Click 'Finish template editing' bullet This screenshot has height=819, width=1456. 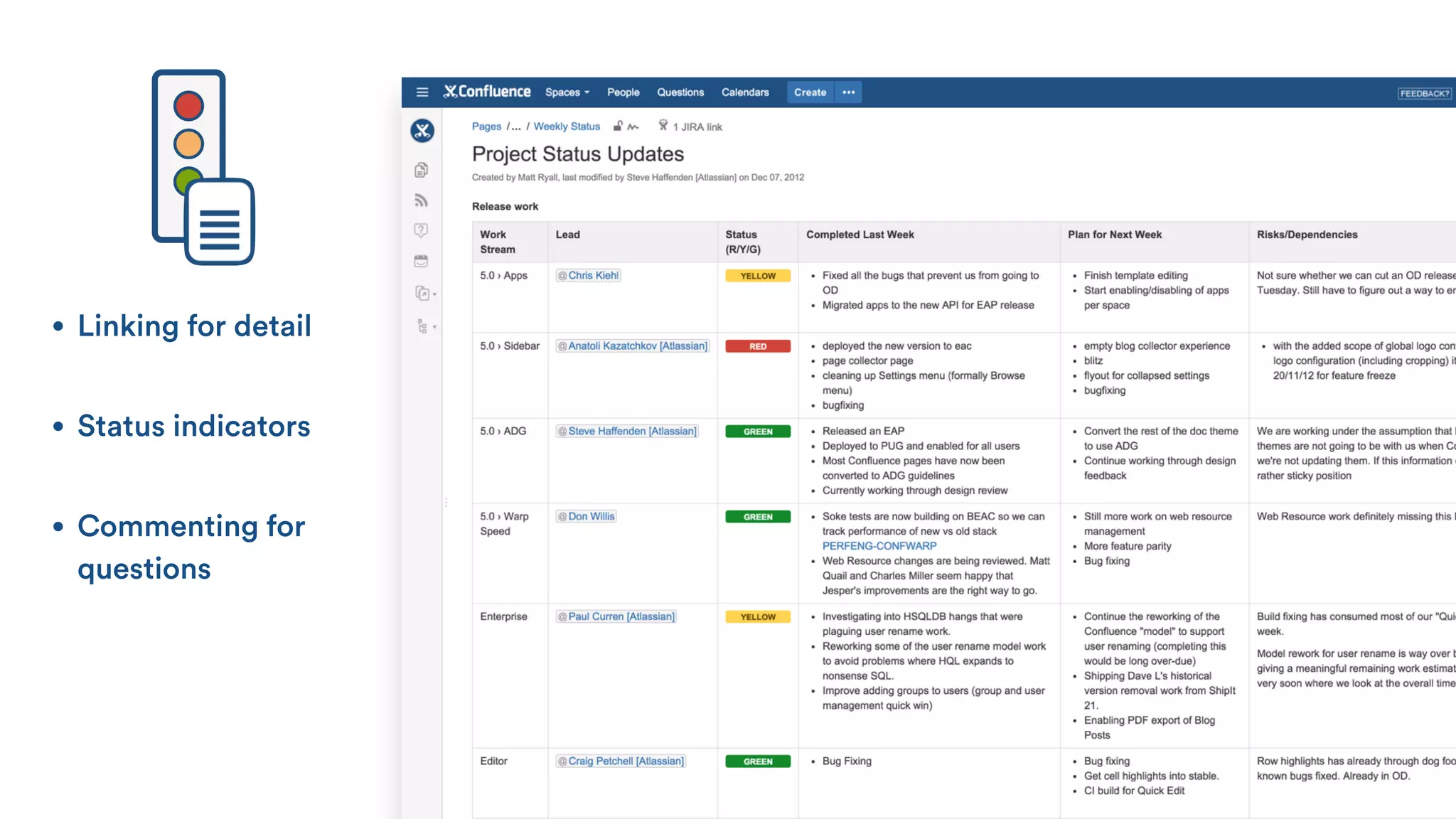1135,275
